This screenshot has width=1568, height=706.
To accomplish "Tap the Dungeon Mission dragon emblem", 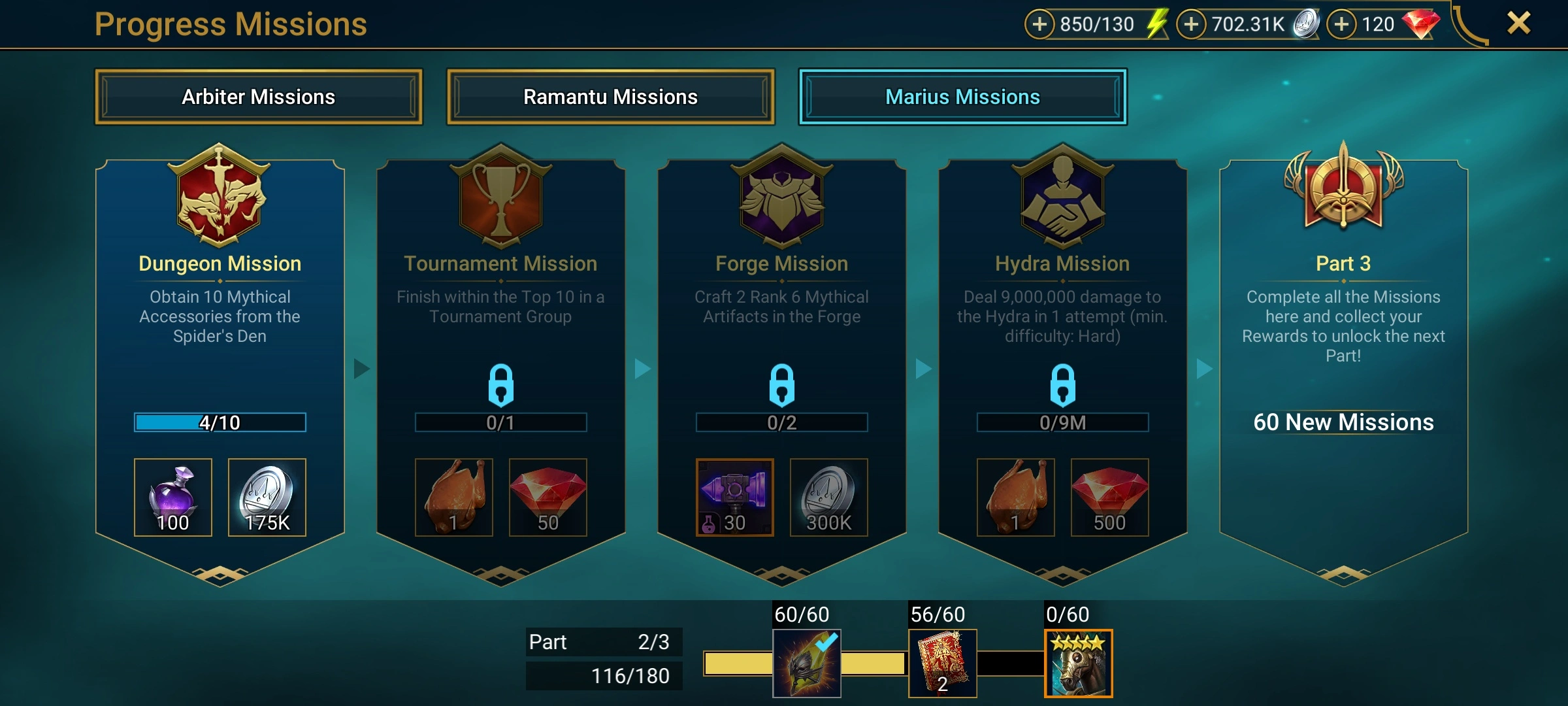I will [220, 195].
